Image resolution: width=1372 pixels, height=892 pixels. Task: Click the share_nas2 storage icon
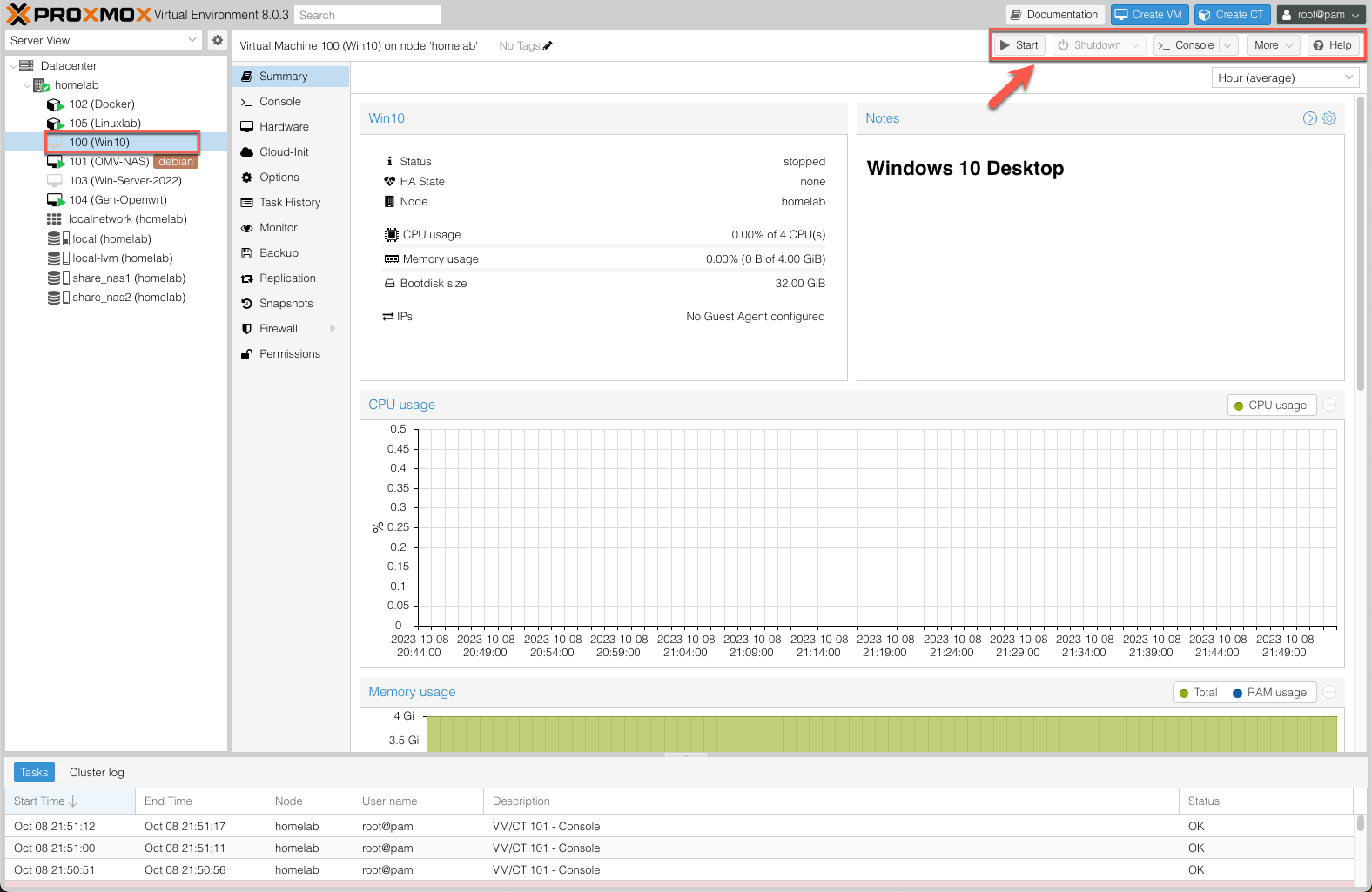(x=58, y=298)
